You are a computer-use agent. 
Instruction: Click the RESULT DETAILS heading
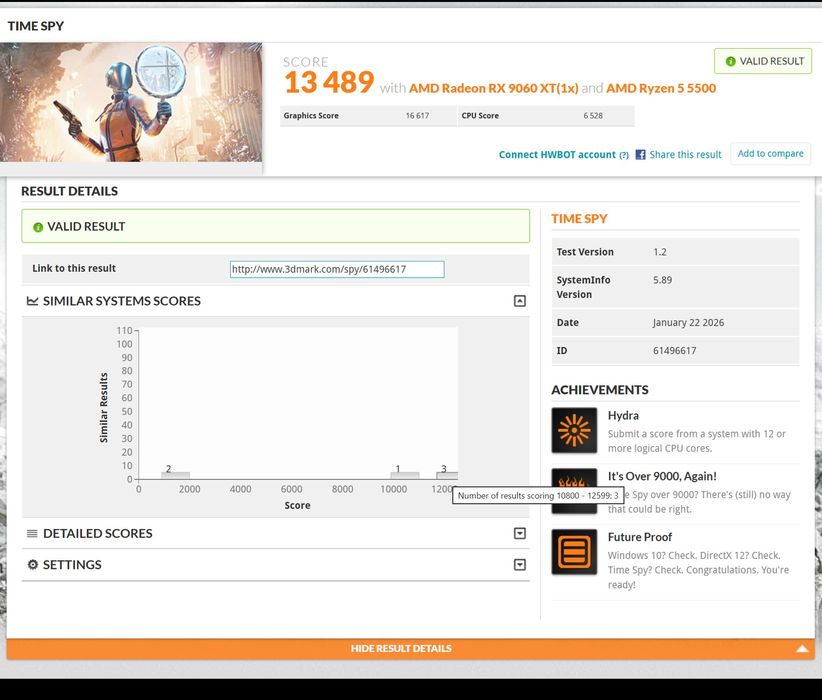[69, 191]
